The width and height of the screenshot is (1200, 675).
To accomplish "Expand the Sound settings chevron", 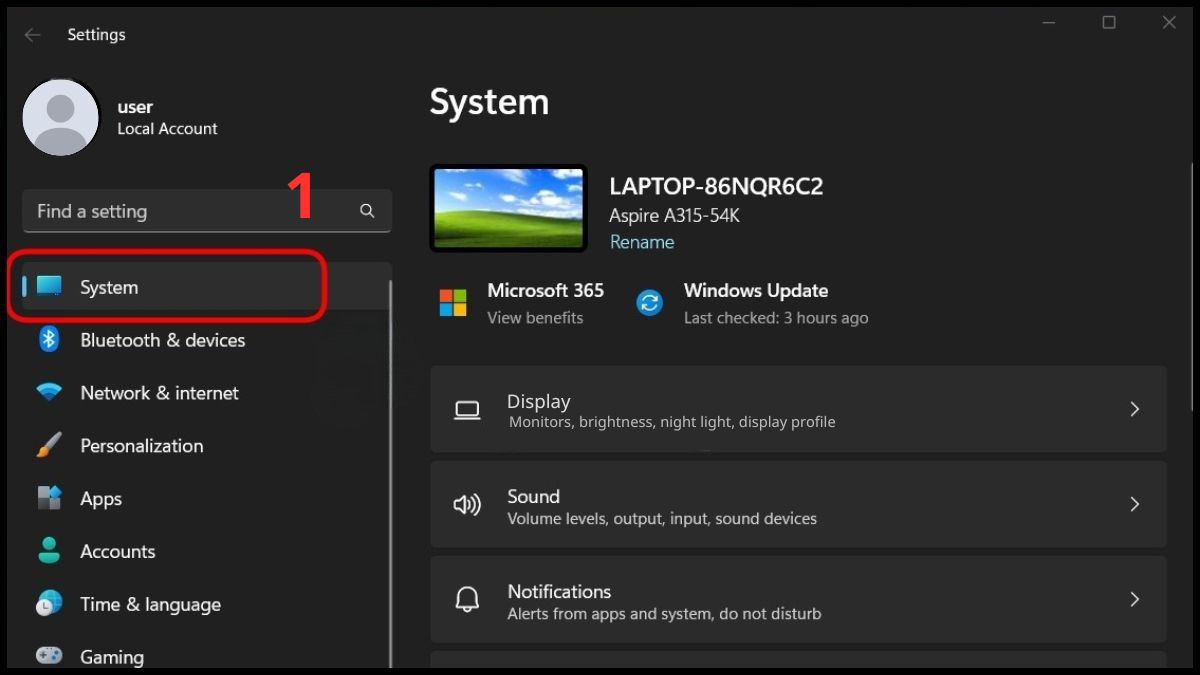I will pos(1134,504).
